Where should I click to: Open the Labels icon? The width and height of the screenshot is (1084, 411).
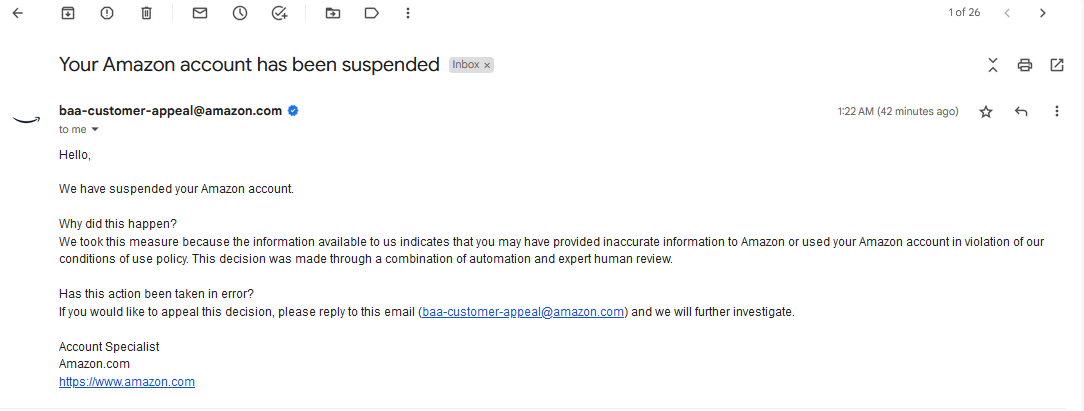(372, 13)
